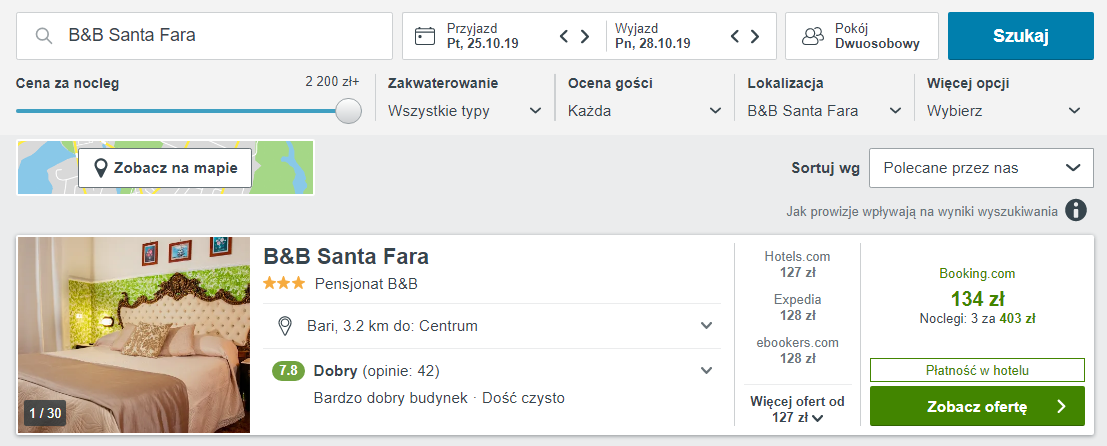Go to previous check-in date arrow

click(x=564, y=37)
